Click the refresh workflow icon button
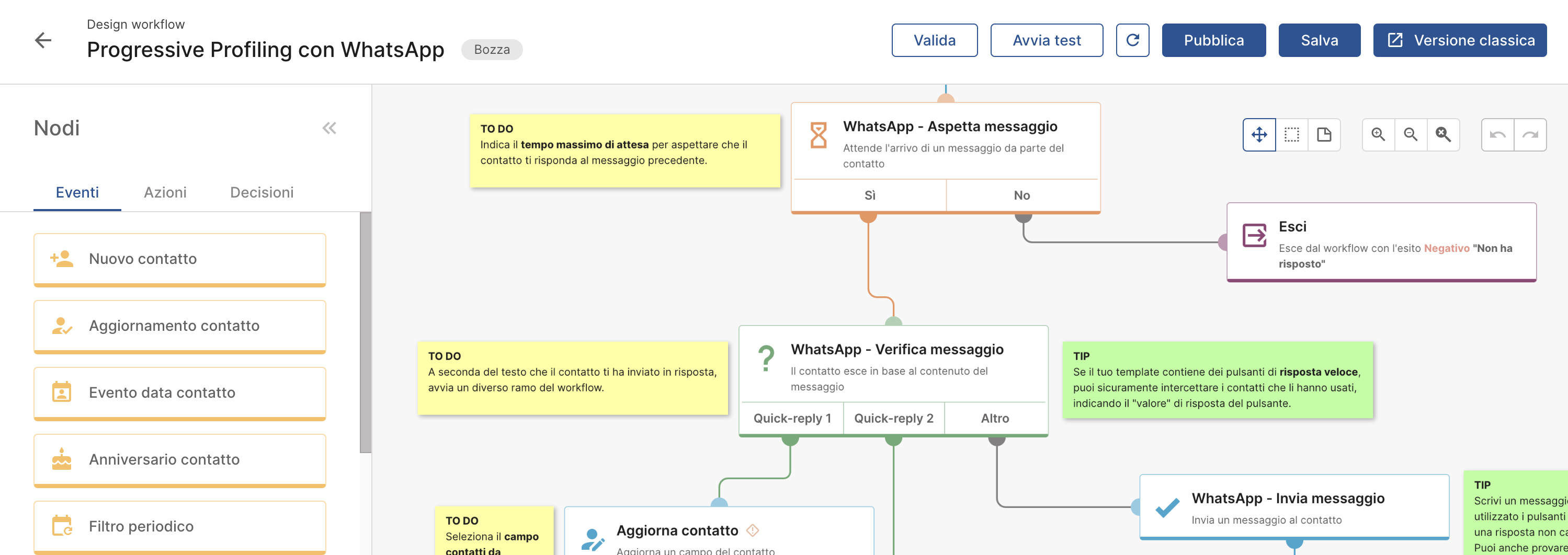This screenshot has height=555, width=1568. pos(1132,40)
